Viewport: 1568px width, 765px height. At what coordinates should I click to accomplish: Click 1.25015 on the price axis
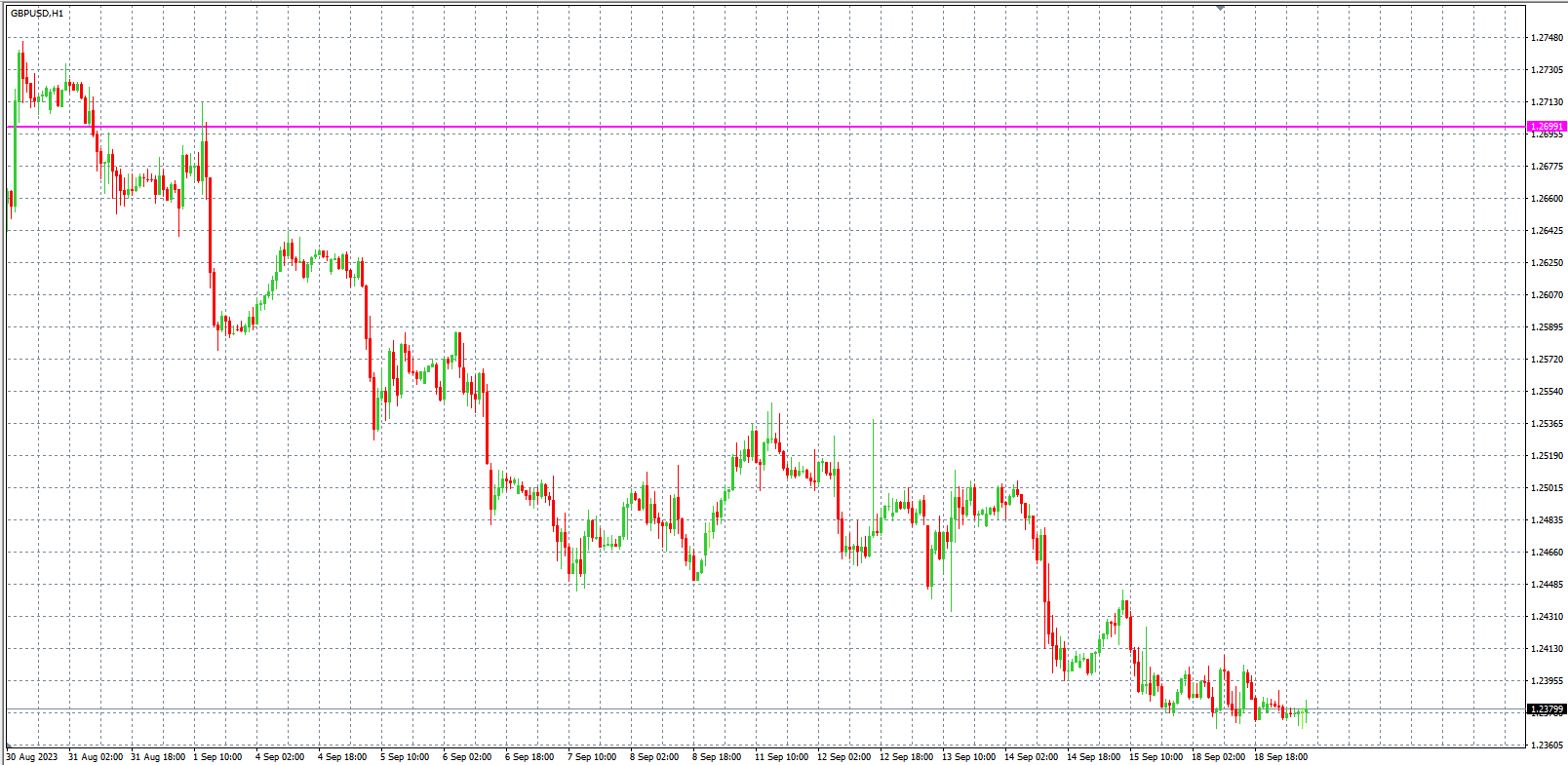(1546, 488)
